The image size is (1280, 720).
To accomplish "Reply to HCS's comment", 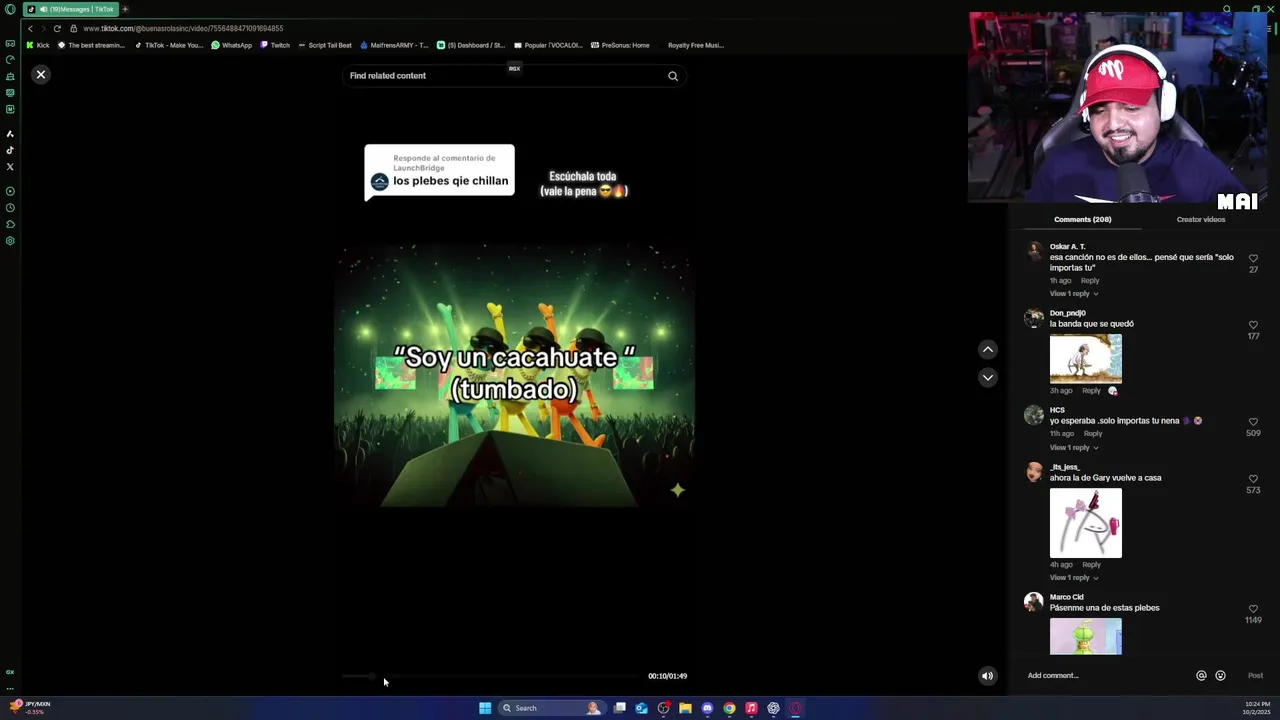I will pos(1093,434).
